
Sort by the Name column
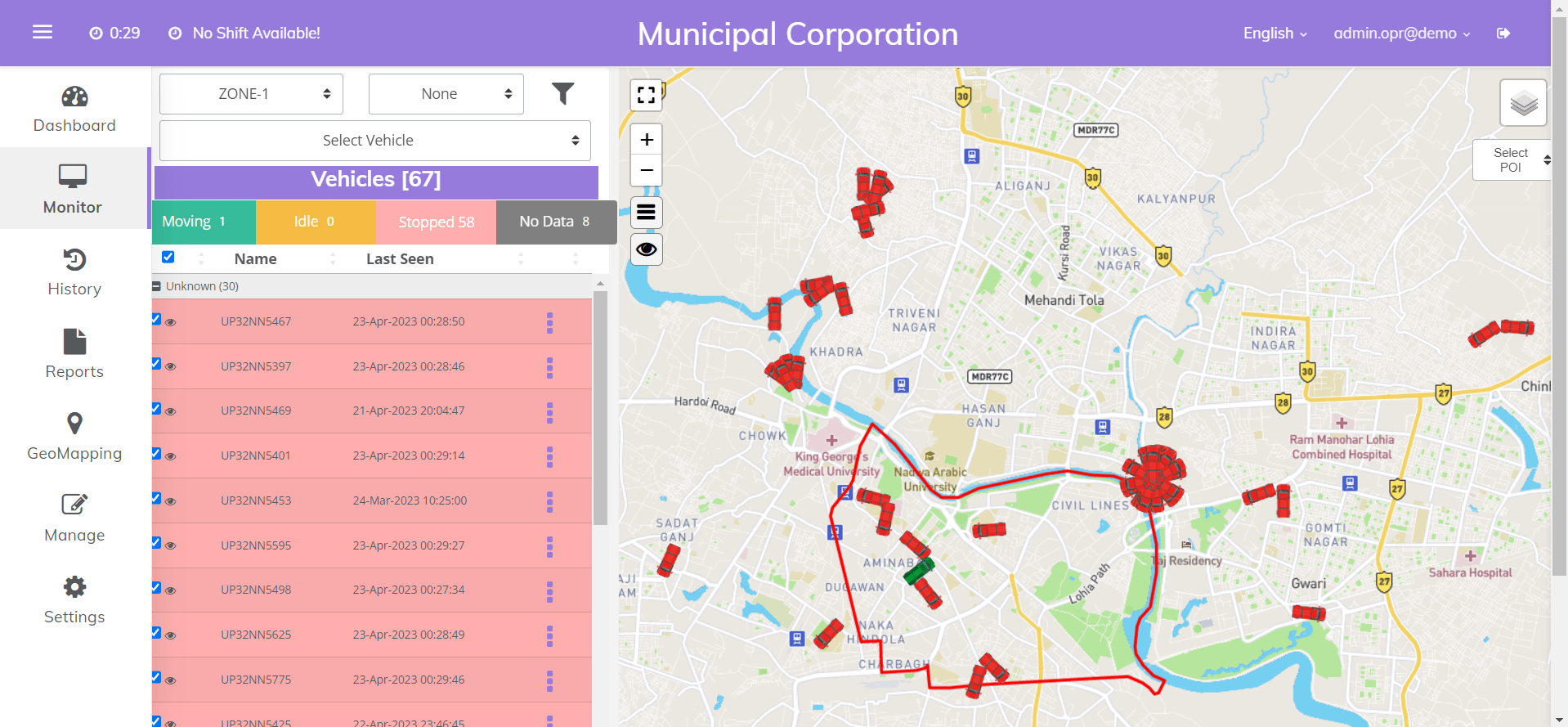tap(256, 259)
